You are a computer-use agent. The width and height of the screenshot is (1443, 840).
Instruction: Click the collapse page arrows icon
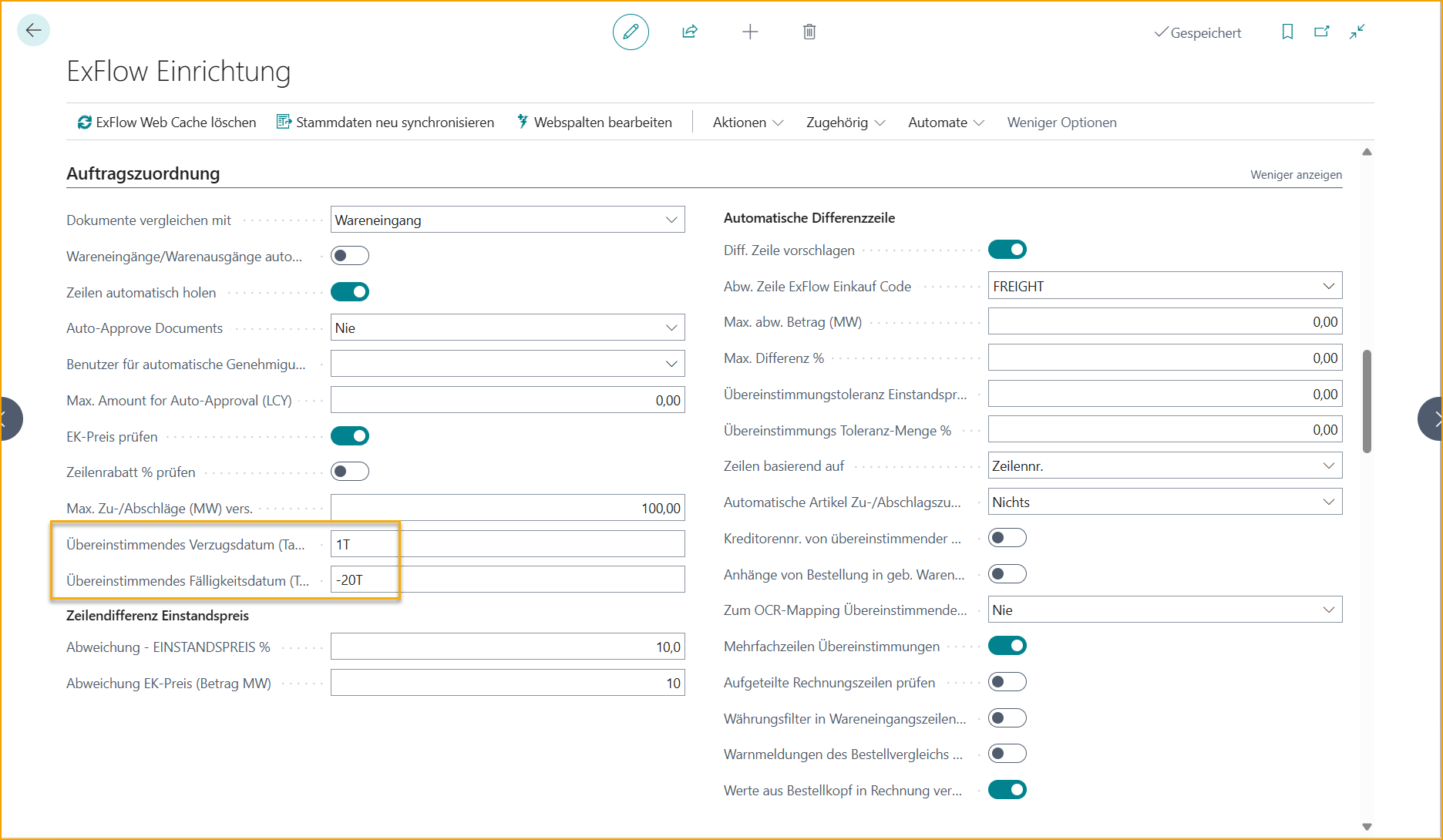[x=1357, y=32]
